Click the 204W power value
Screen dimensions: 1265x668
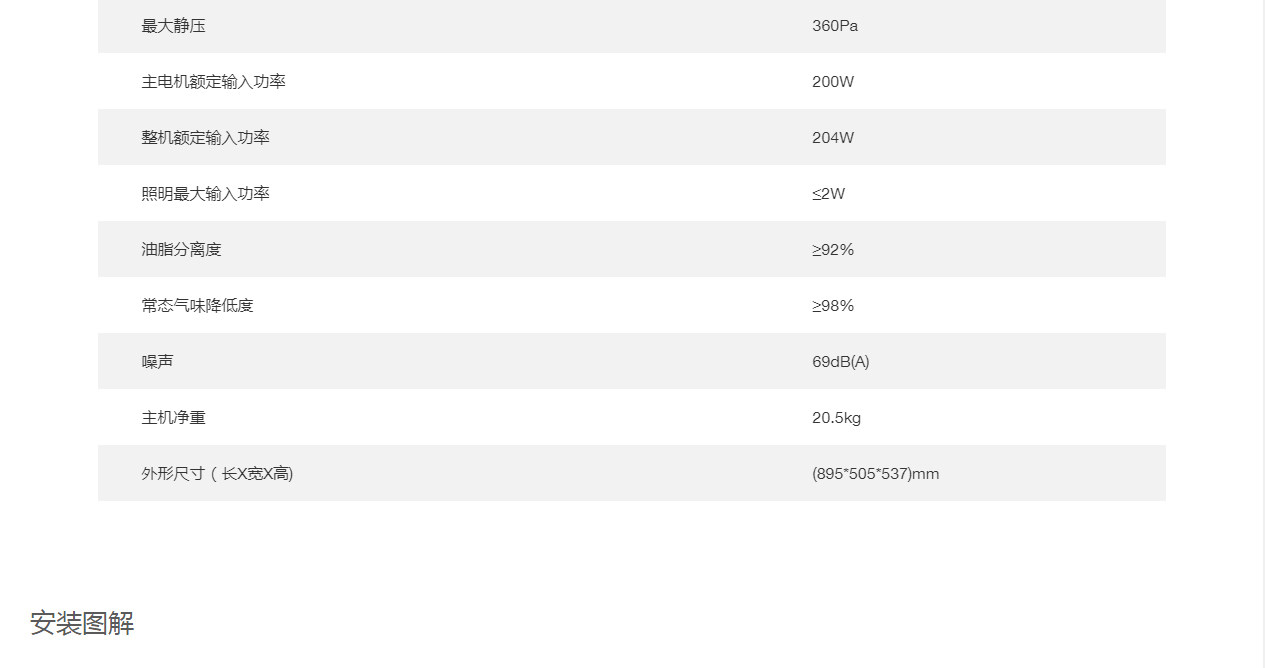pyautogui.click(x=832, y=138)
